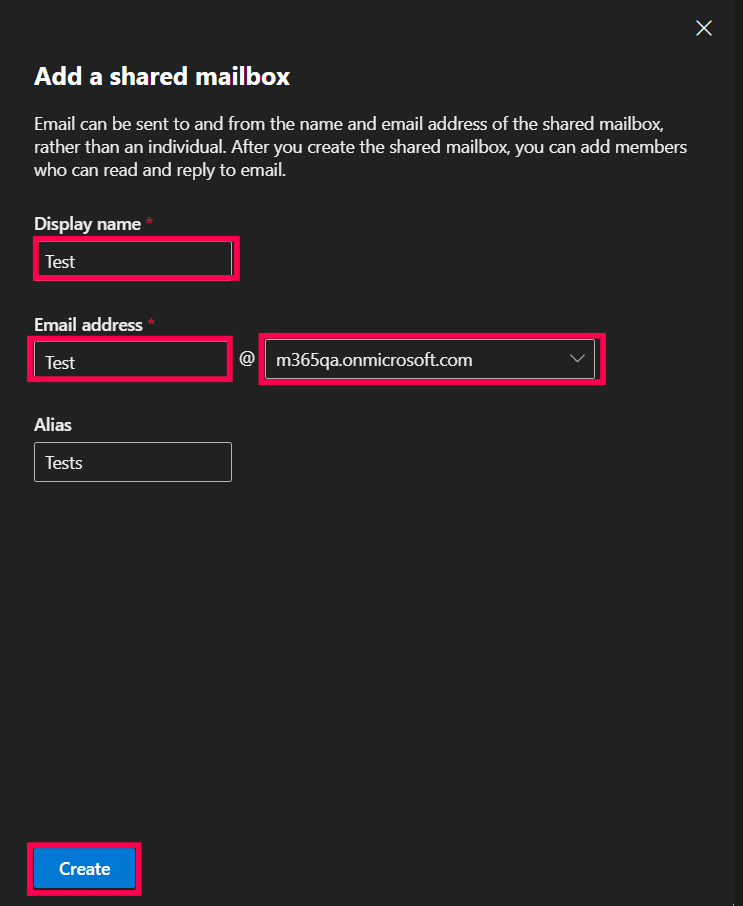Viewport: 743px width, 906px height.
Task: Dismiss the dialog using the X icon
Action: 703,28
